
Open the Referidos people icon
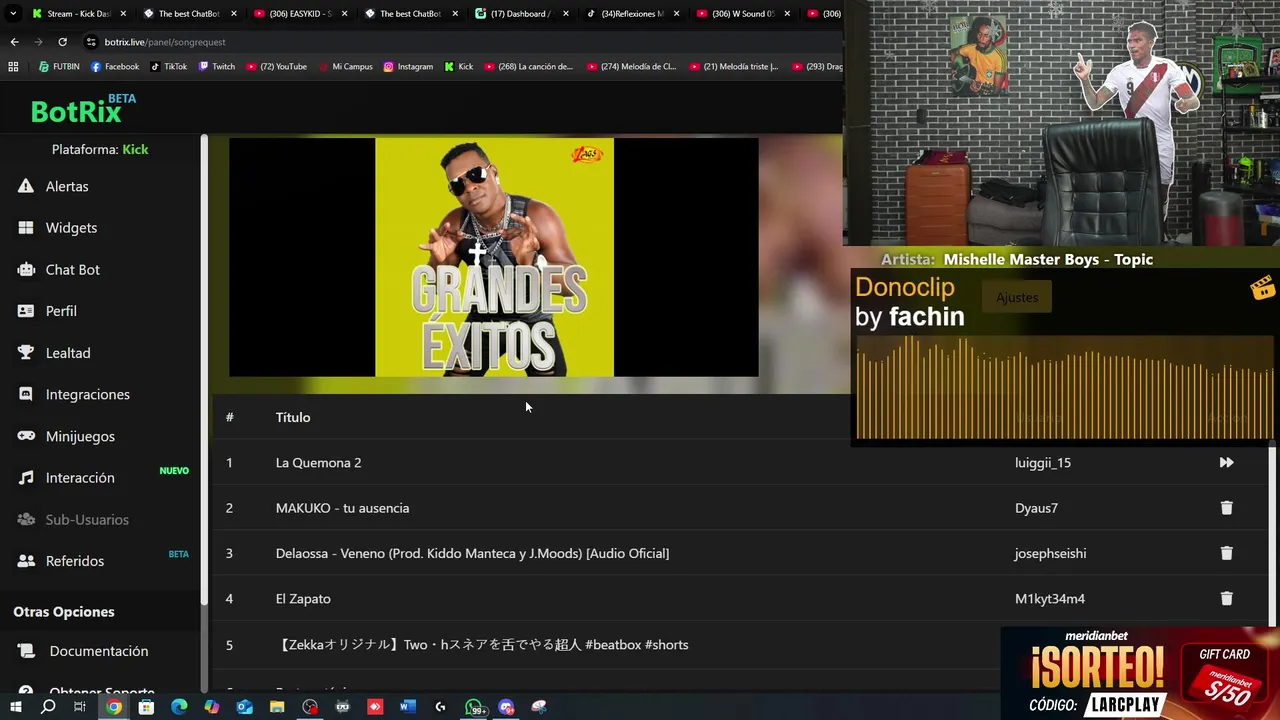click(26, 561)
